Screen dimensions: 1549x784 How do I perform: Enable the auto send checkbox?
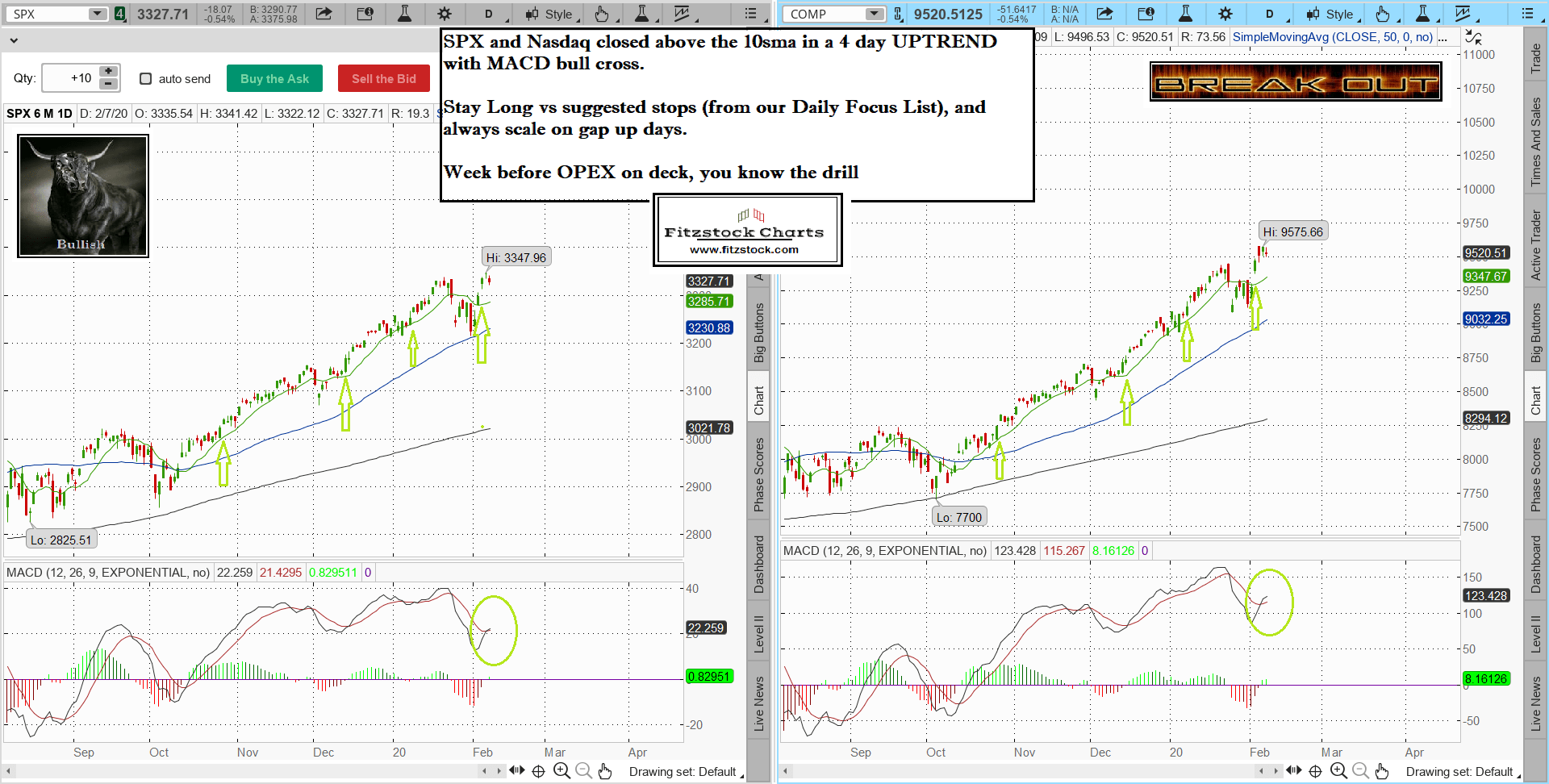coord(146,78)
